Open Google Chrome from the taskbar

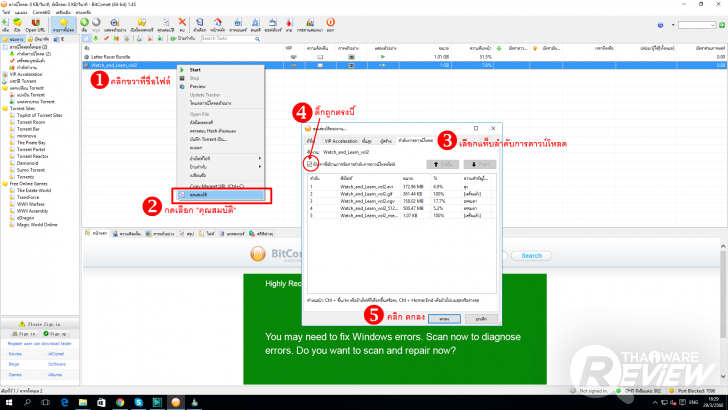pyautogui.click(x=120, y=403)
